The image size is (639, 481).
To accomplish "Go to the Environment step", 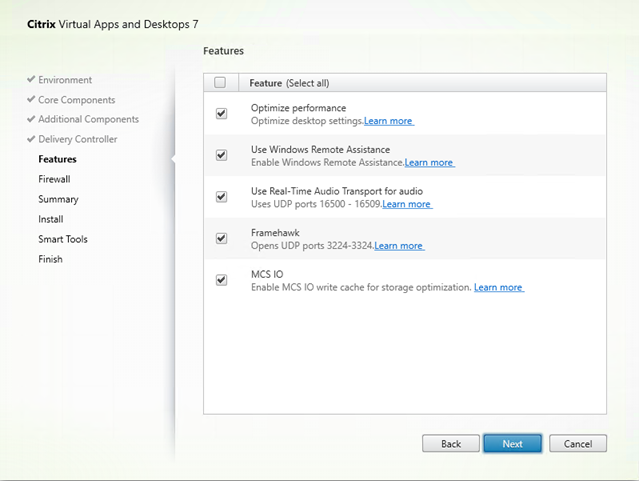I will coord(65,80).
